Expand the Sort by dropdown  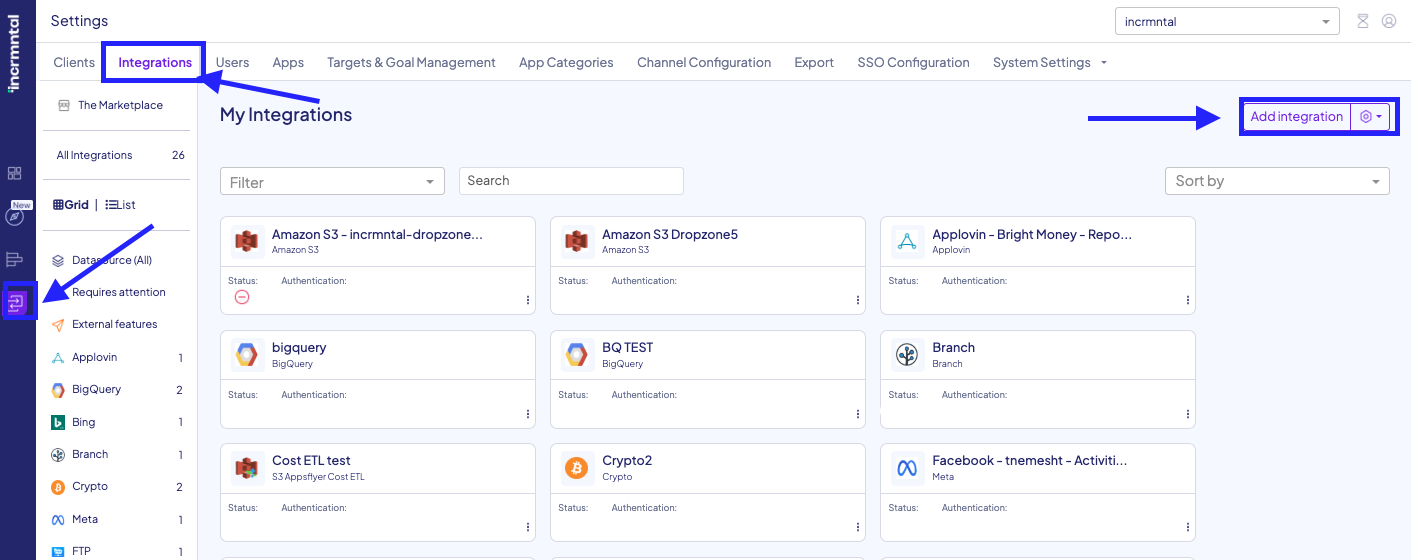1276,181
